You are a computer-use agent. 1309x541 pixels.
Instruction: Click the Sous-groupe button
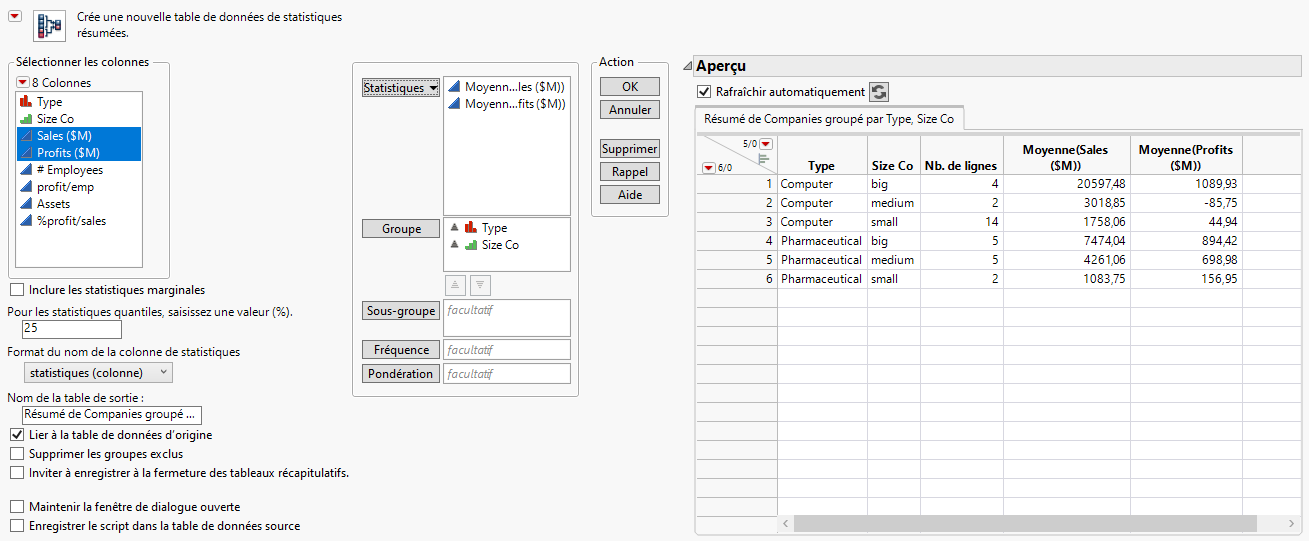[401, 311]
